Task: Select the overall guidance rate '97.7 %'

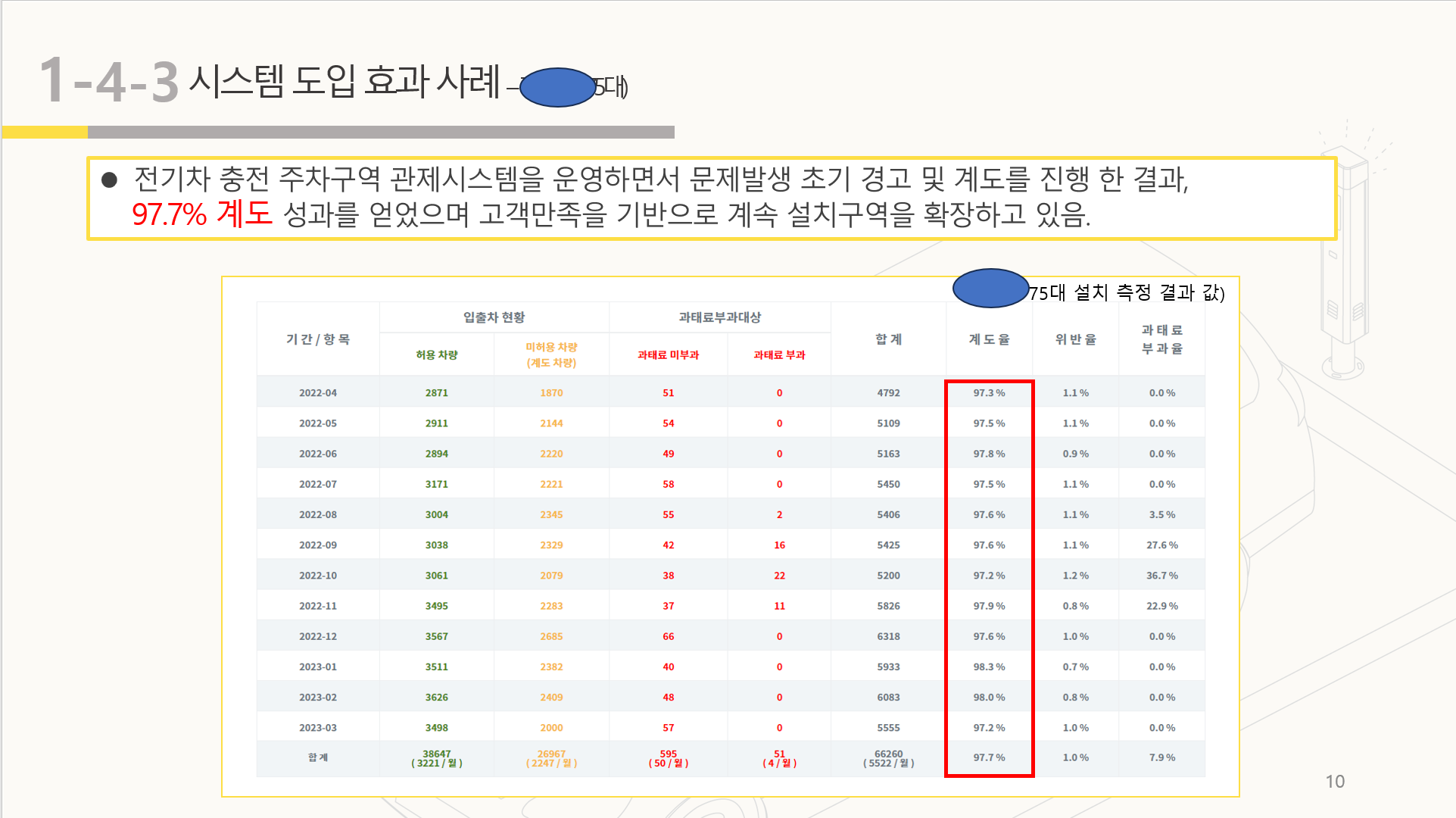Action: 989,757
